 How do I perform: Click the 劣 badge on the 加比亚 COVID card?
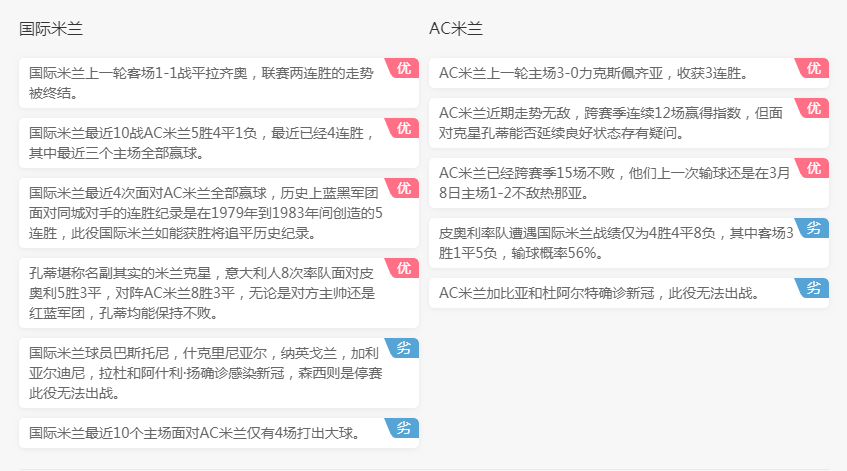[x=813, y=288]
